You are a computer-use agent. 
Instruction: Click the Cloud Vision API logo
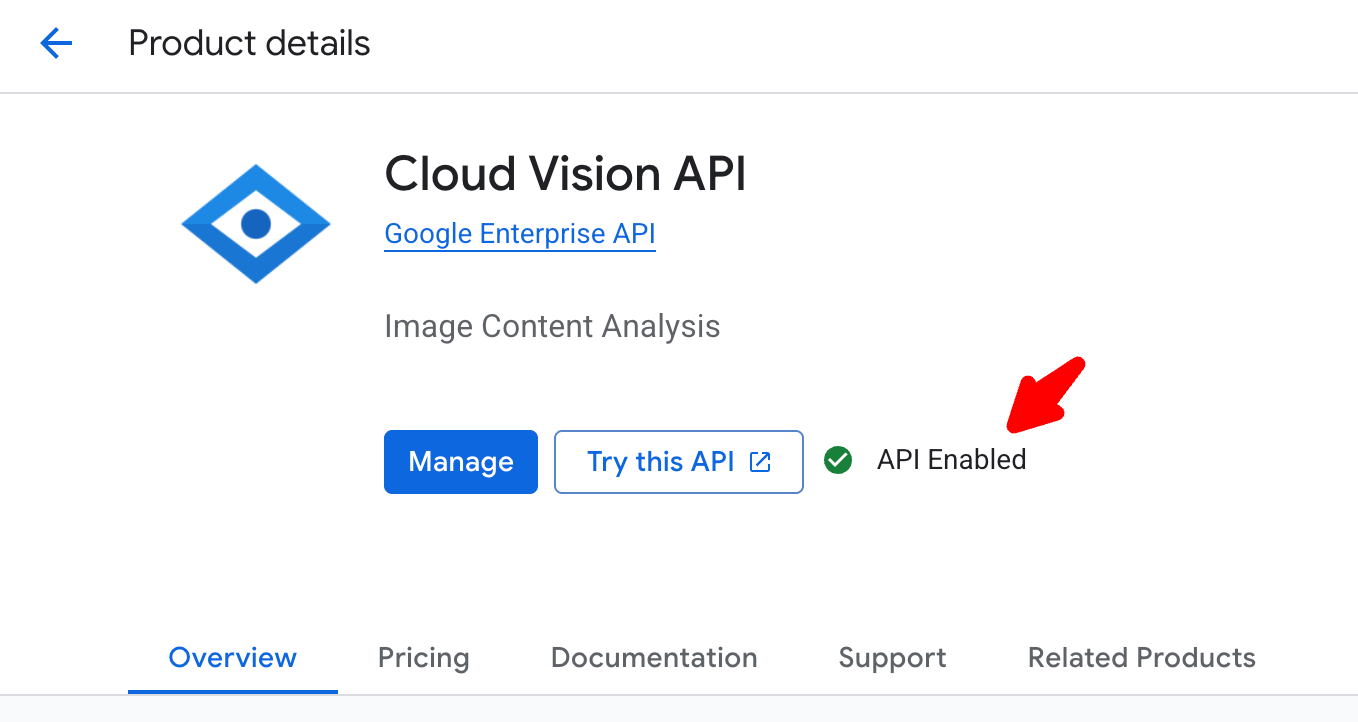pos(256,223)
